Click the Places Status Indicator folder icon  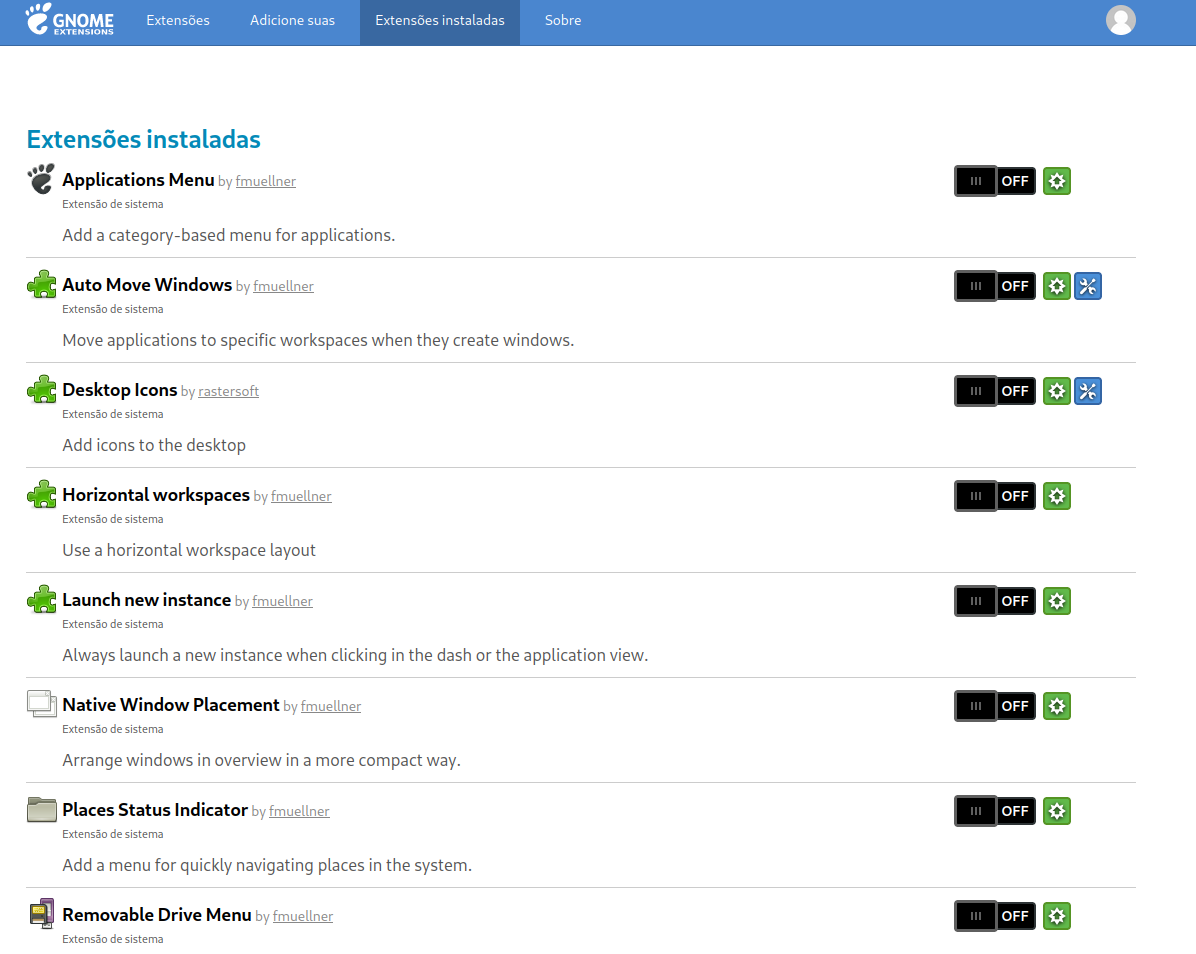point(41,809)
